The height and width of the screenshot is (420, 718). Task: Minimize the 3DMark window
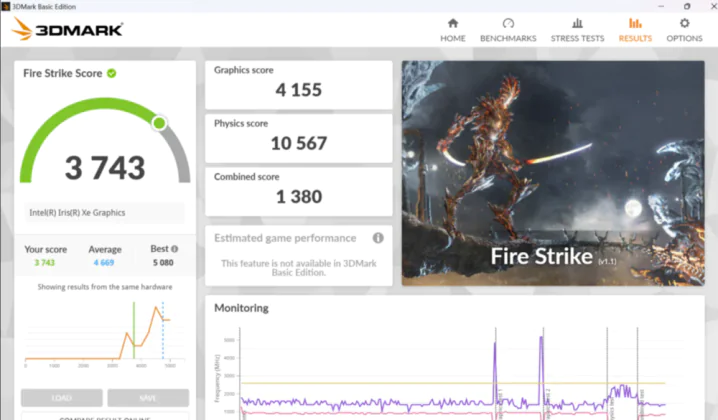click(x=660, y=6)
